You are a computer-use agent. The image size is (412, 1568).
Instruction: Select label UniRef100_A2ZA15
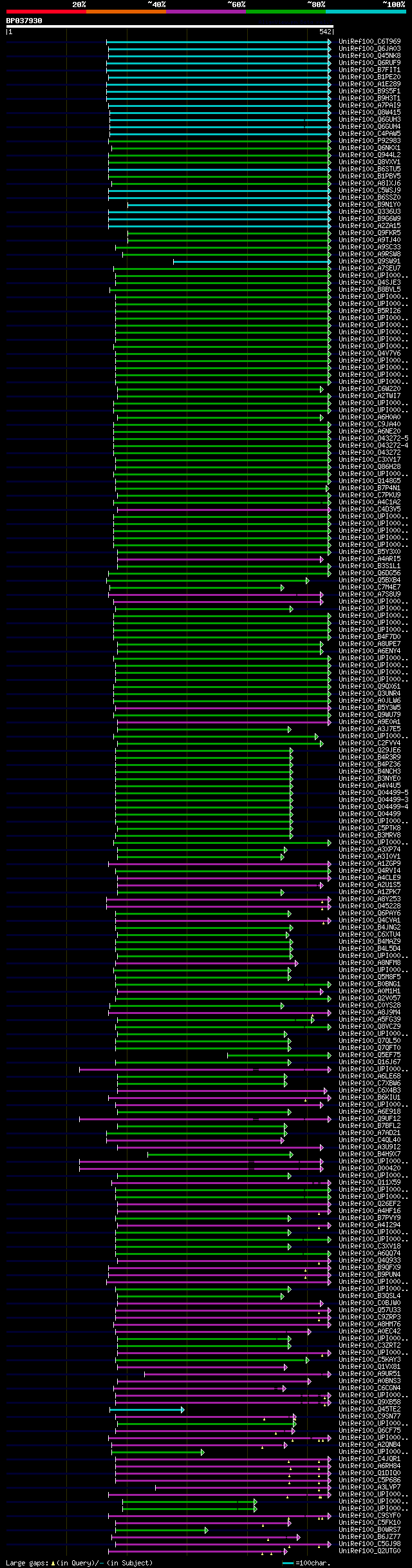point(370,226)
